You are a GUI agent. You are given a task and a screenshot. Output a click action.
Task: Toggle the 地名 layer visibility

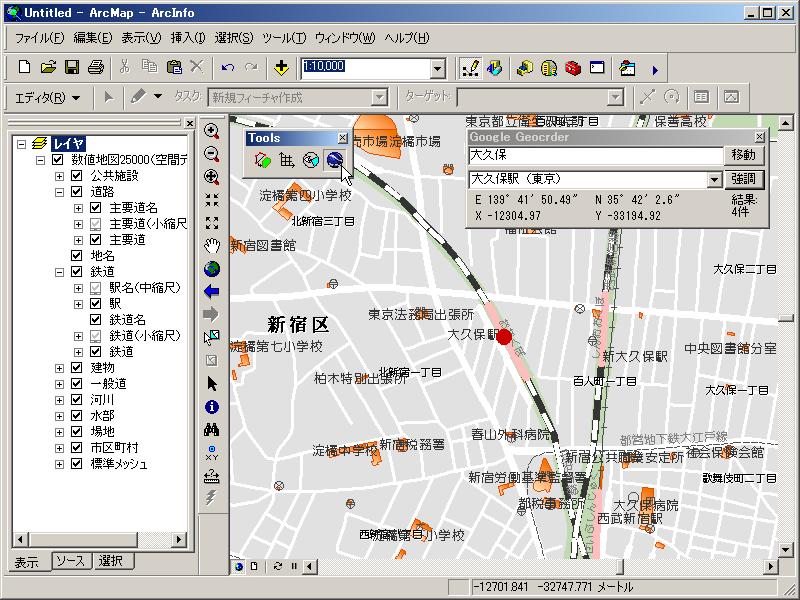[x=77, y=256]
